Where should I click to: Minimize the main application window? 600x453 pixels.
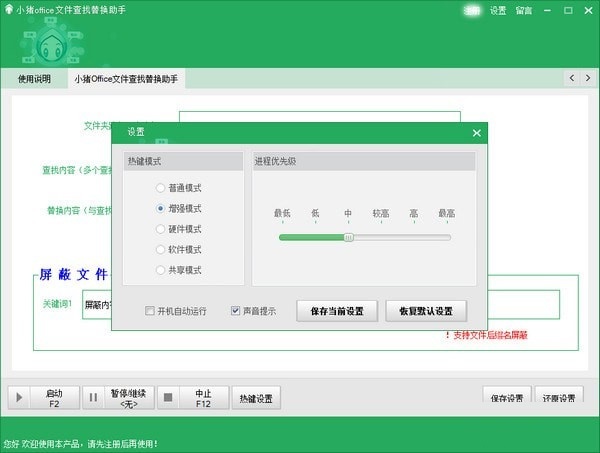tap(545, 10)
